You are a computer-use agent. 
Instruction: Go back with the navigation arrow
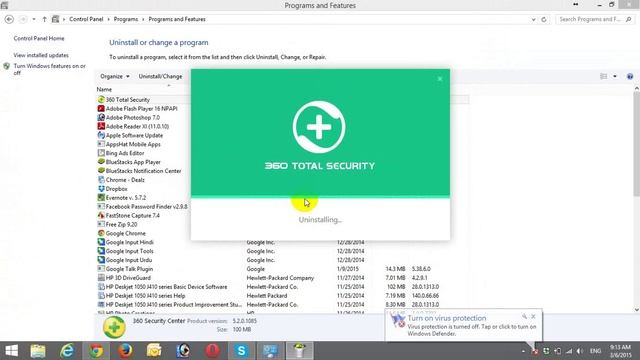(x=9, y=19)
